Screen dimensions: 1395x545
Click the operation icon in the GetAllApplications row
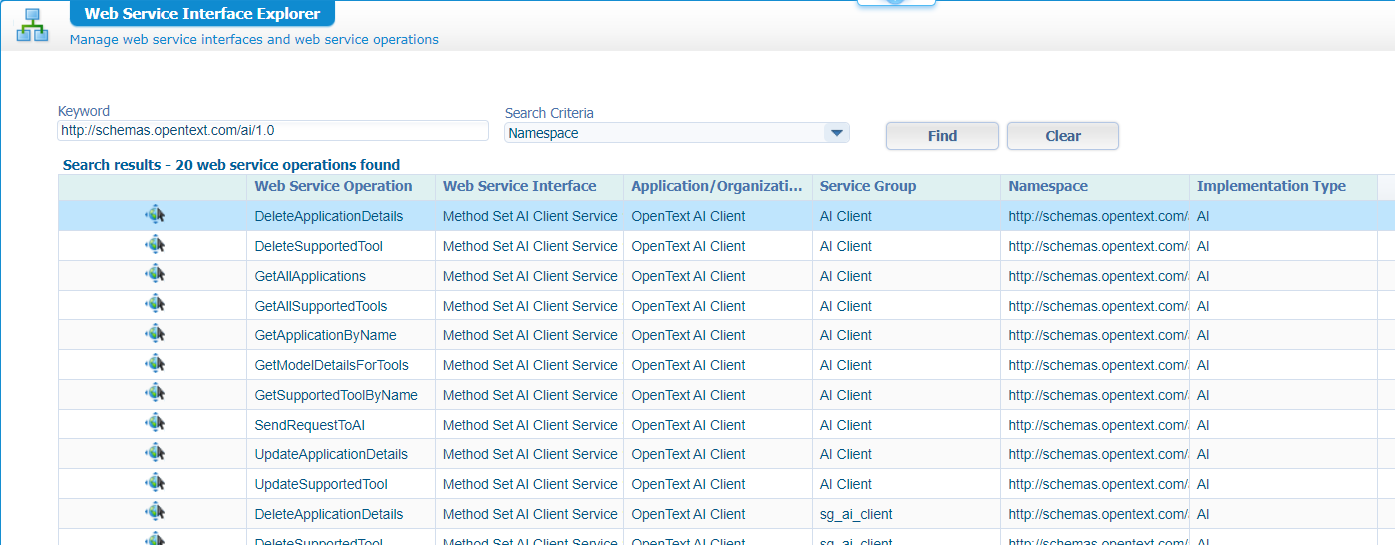155,274
